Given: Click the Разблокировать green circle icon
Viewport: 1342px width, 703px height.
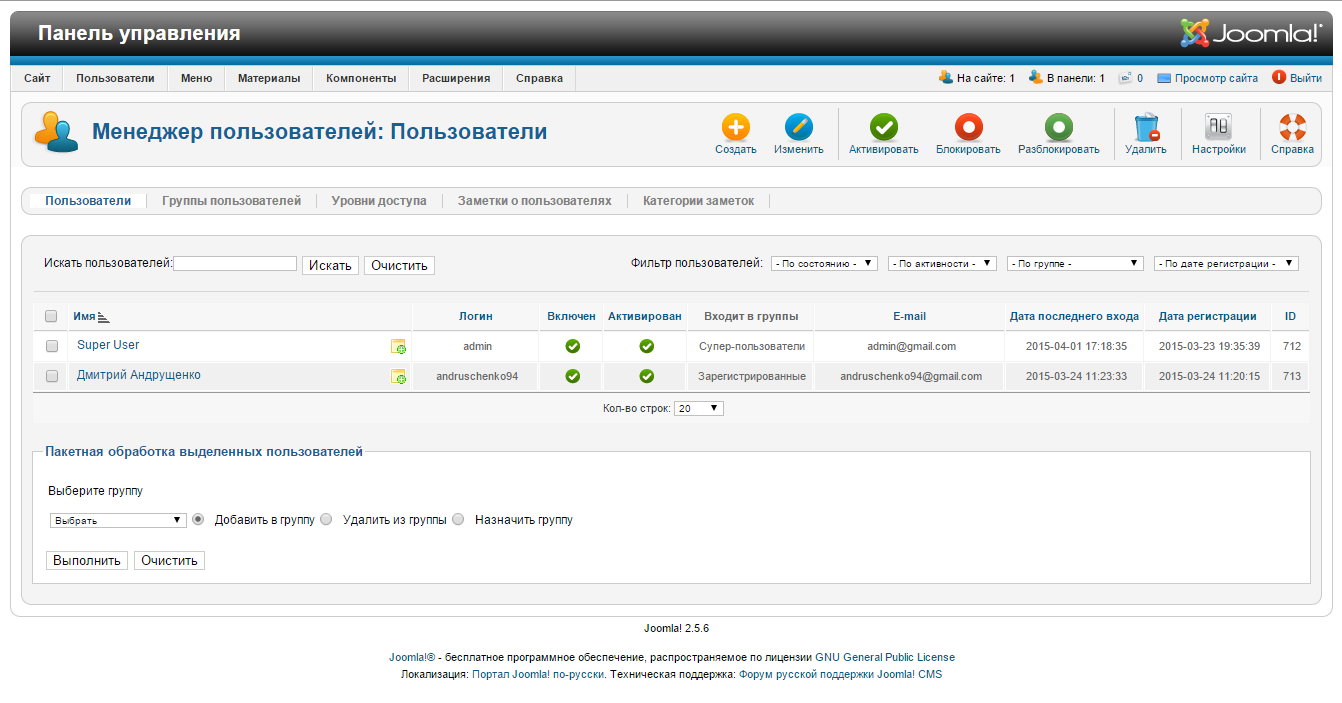Looking at the screenshot, I should point(1058,128).
